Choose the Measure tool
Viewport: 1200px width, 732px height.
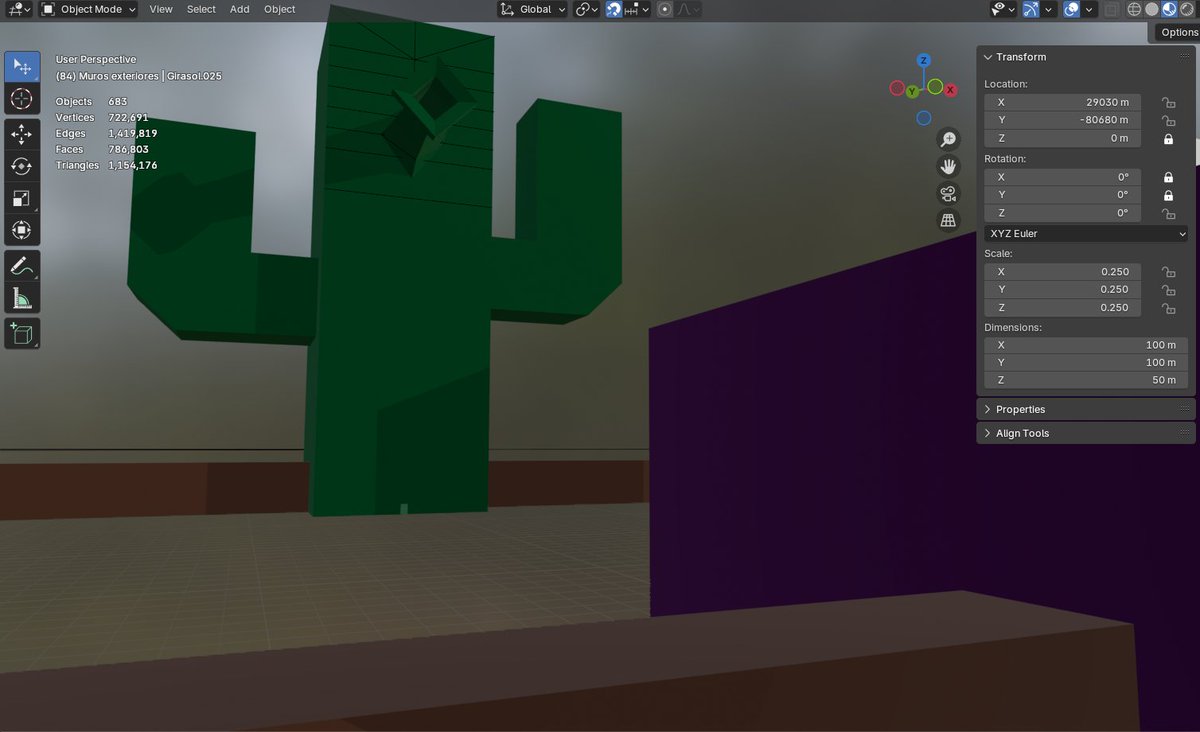click(x=22, y=298)
